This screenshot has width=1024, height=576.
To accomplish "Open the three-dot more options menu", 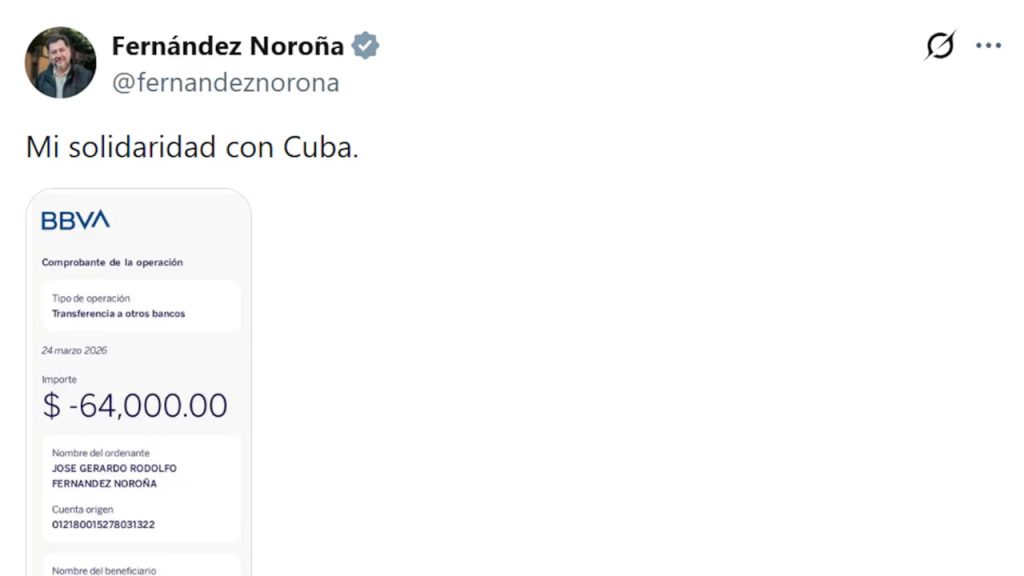I will pyautogui.click(x=988, y=46).
